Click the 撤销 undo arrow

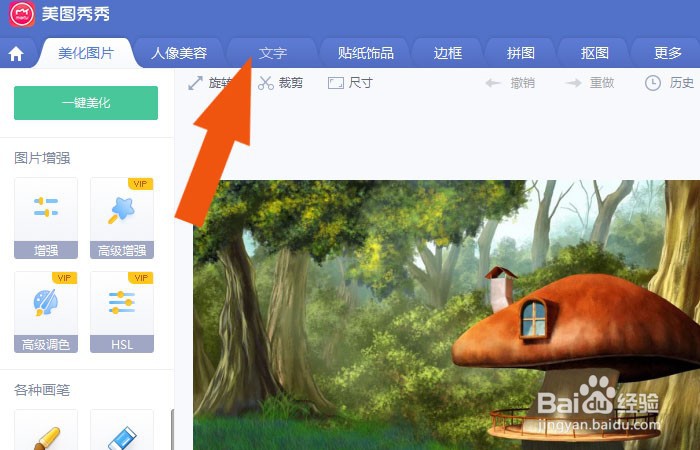point(510,83)
